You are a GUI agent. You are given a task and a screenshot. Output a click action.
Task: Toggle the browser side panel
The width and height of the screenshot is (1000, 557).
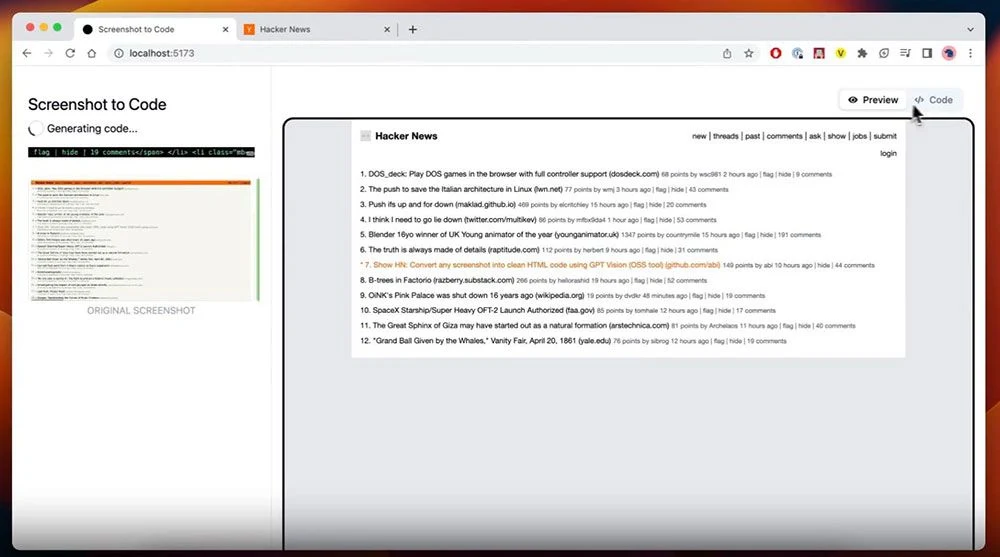927,54
